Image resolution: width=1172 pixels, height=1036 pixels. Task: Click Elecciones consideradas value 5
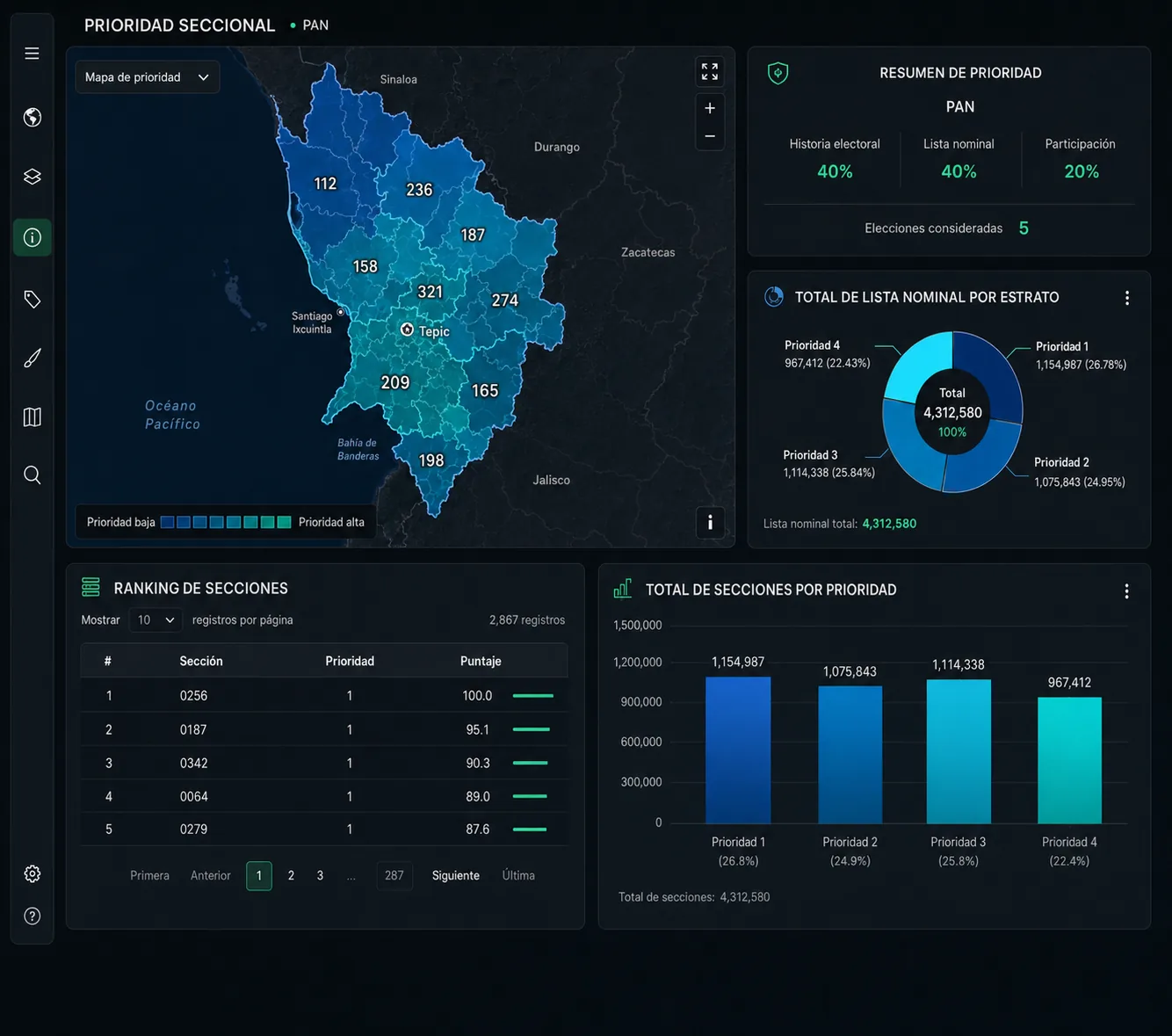(1024, 228)
